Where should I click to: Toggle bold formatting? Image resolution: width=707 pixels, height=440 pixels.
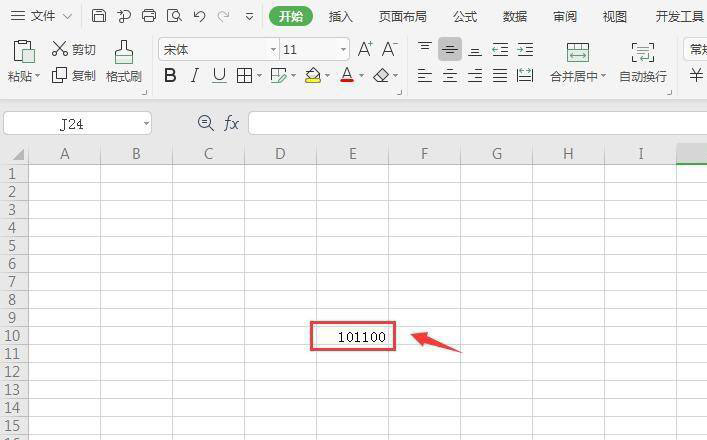click(170, 75)
